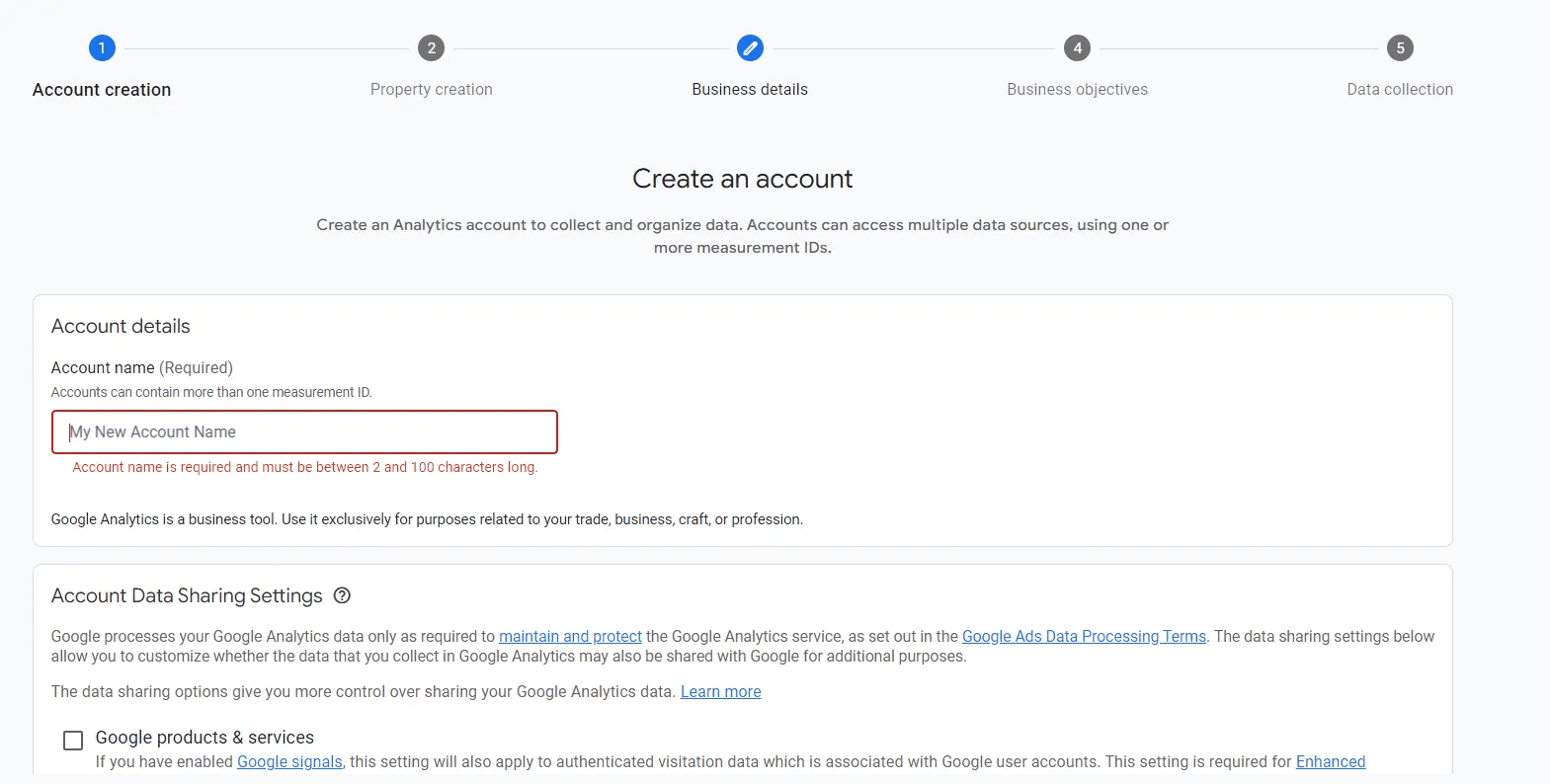1550x784 pixels.
Task: Click the step 1 circle icon
Action: click(x=102, y=47)
